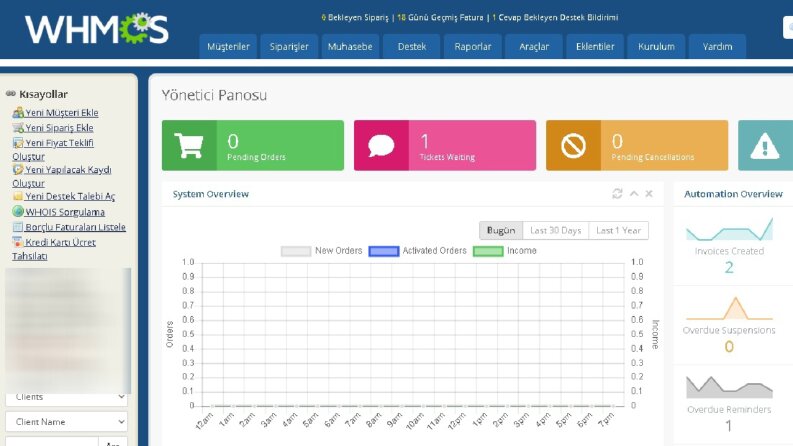The width and height of the screenshot is (793, 446).
Task: Open the Yardım menu
Action: [717, 47]
